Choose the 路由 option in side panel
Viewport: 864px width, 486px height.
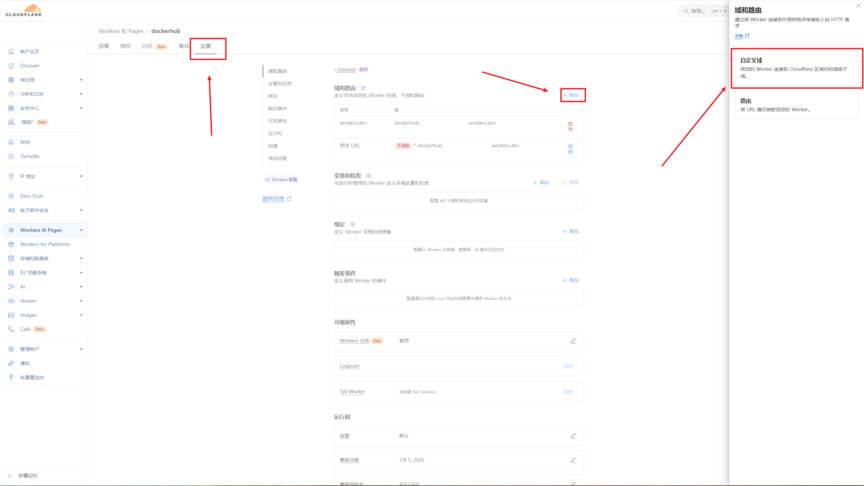point(796,105)
